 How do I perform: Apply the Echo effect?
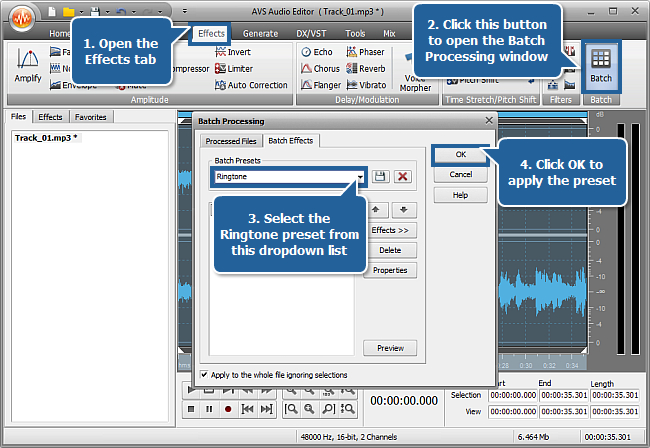pos(317,52)
